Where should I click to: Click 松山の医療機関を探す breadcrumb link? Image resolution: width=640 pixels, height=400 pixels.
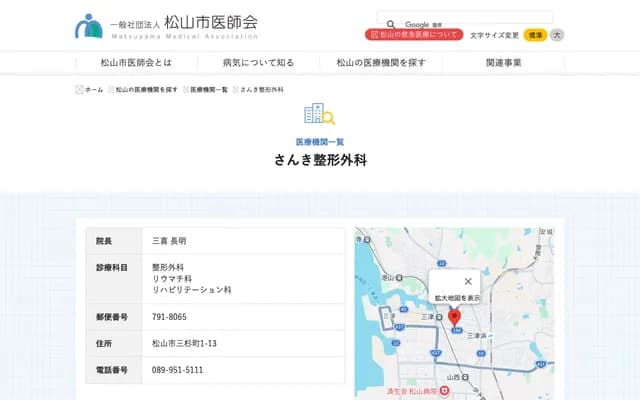coord(146,89)
